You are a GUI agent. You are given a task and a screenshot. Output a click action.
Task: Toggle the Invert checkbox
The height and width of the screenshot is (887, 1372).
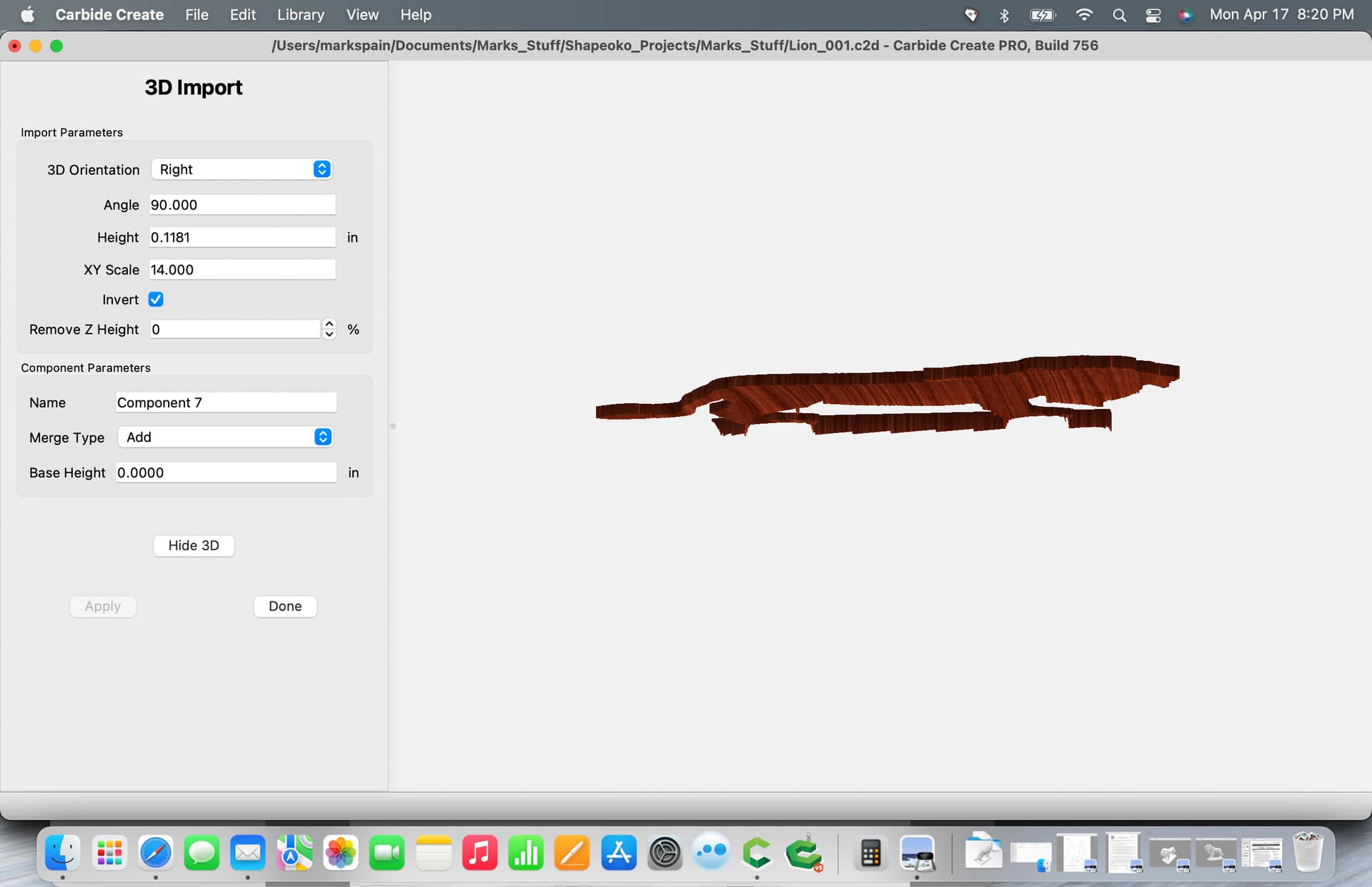(x=156, y=299)
